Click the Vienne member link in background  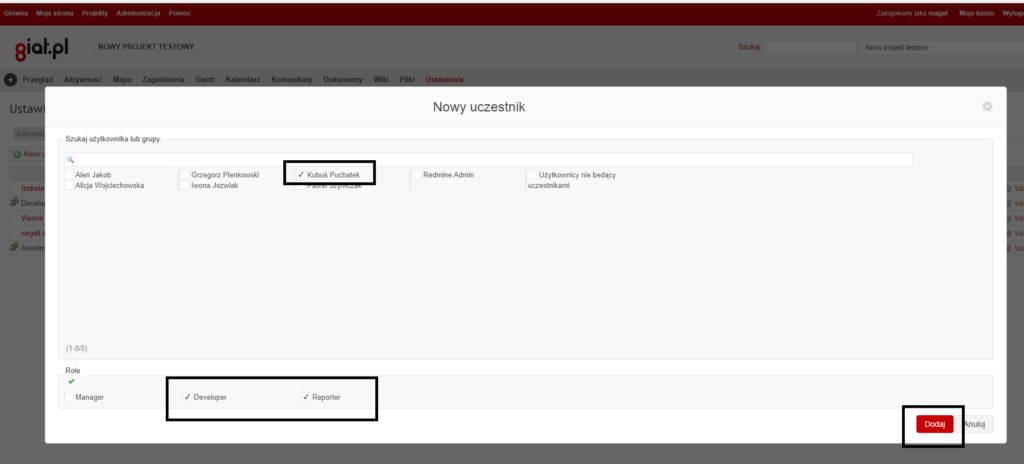(x=32, y=218)
